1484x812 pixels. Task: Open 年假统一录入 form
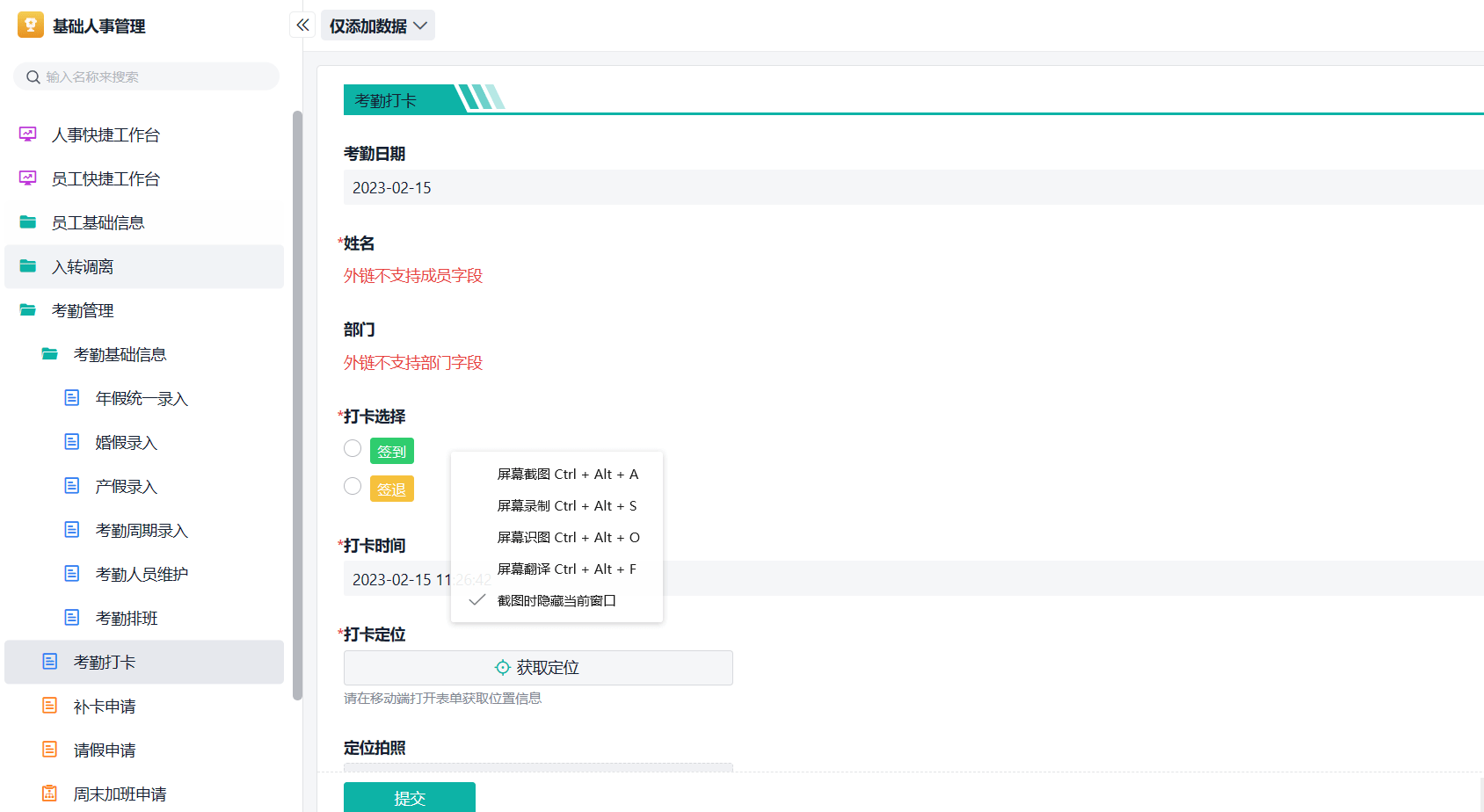tap(144, 398)
